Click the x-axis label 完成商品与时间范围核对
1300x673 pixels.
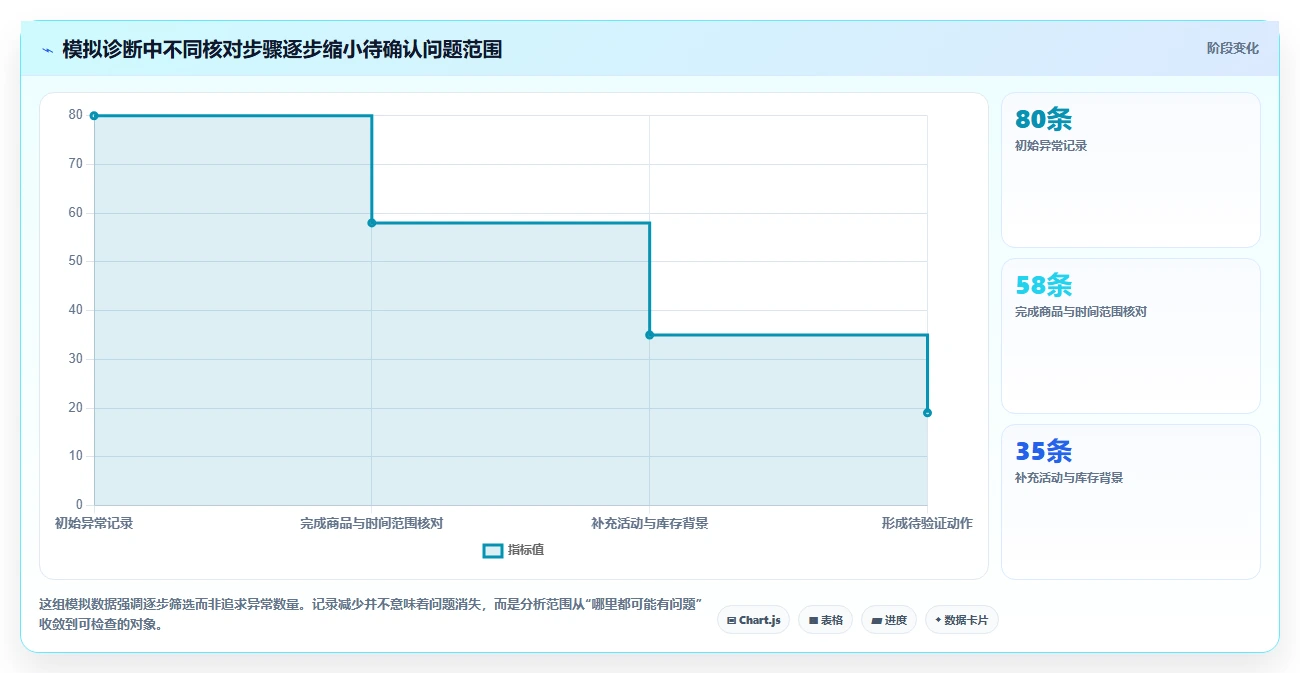click(372, 523)
